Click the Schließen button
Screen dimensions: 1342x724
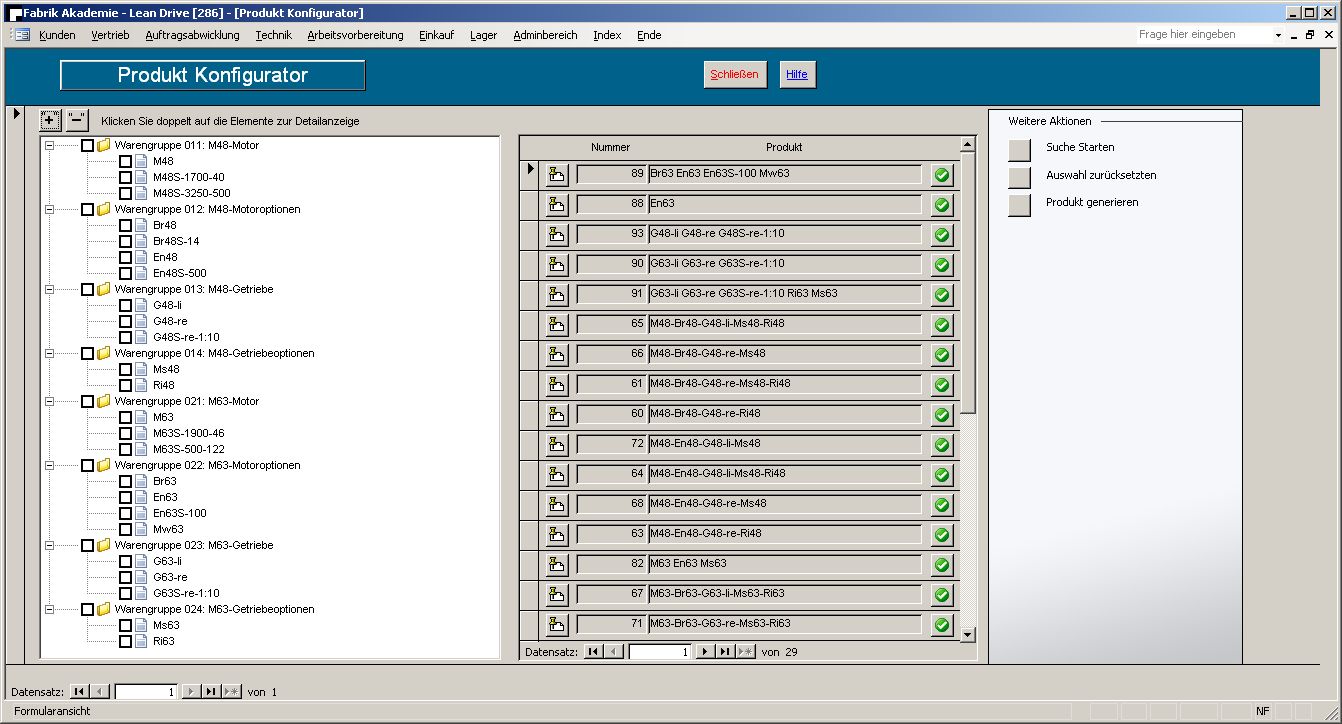[x=735, y=74]
